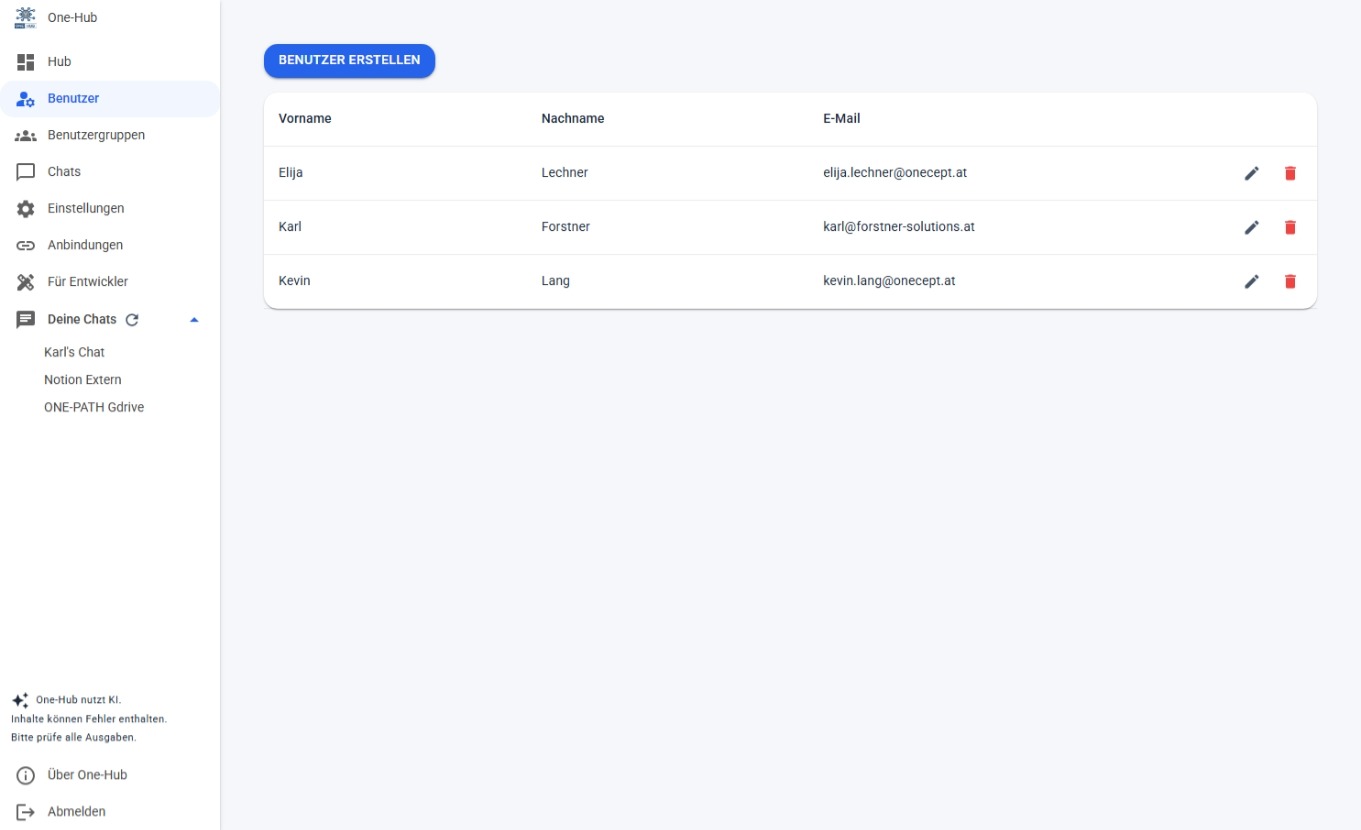Viewport: 1361px width, 830px height.
Task: Open Karl's Chat from chat list
Action: pyautogui.click(x=74, y=352)
